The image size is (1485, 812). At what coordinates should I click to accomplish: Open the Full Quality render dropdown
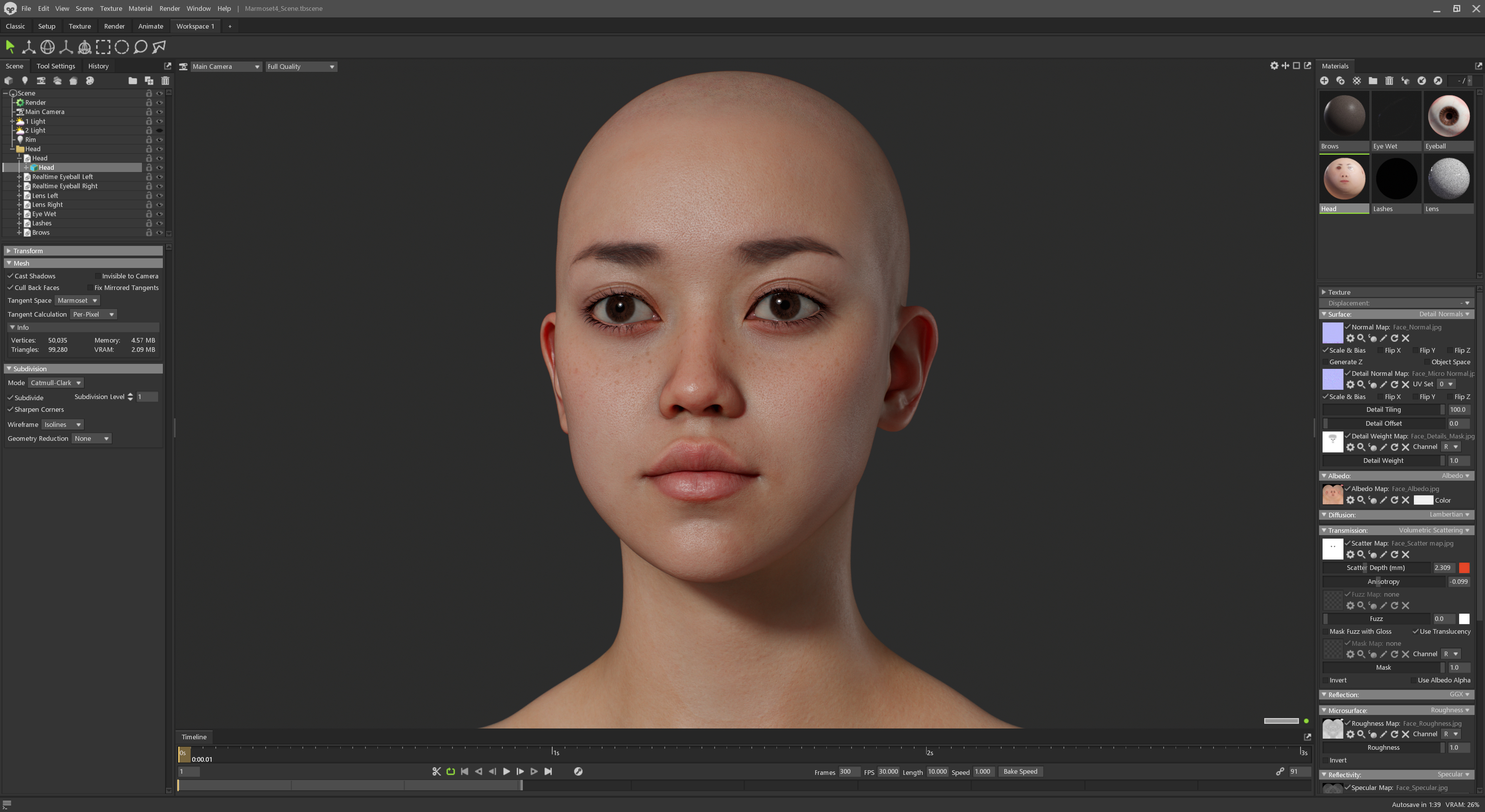point(300,66)
